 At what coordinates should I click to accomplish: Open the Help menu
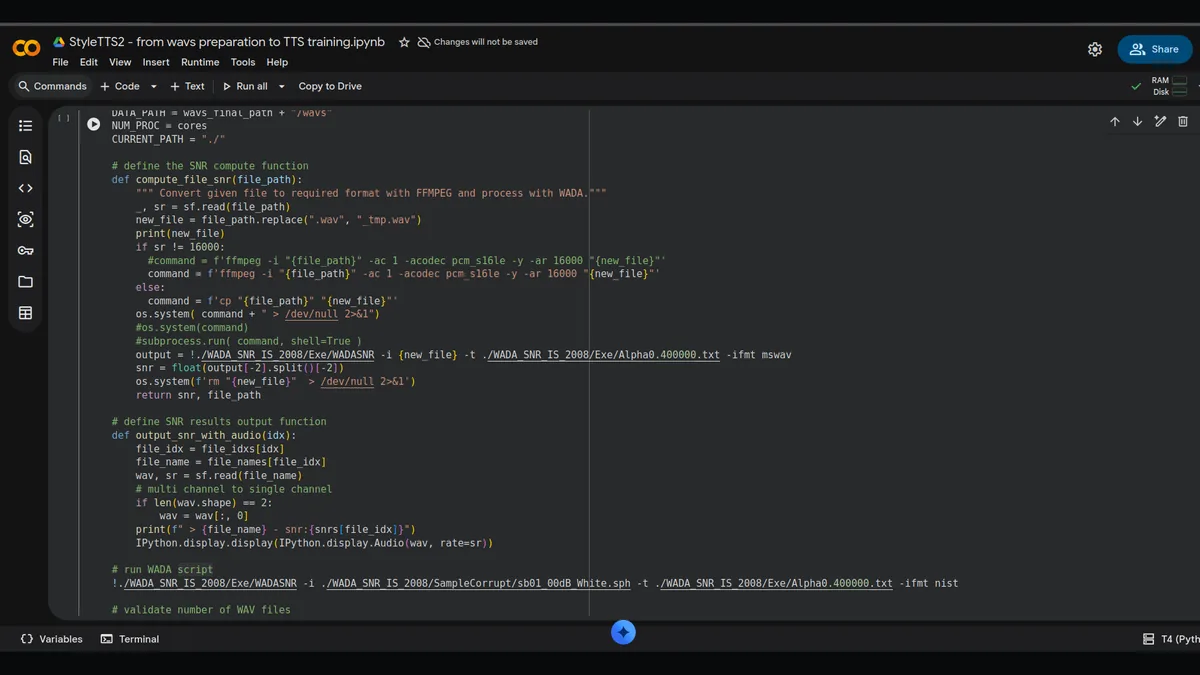coord(277,62)
